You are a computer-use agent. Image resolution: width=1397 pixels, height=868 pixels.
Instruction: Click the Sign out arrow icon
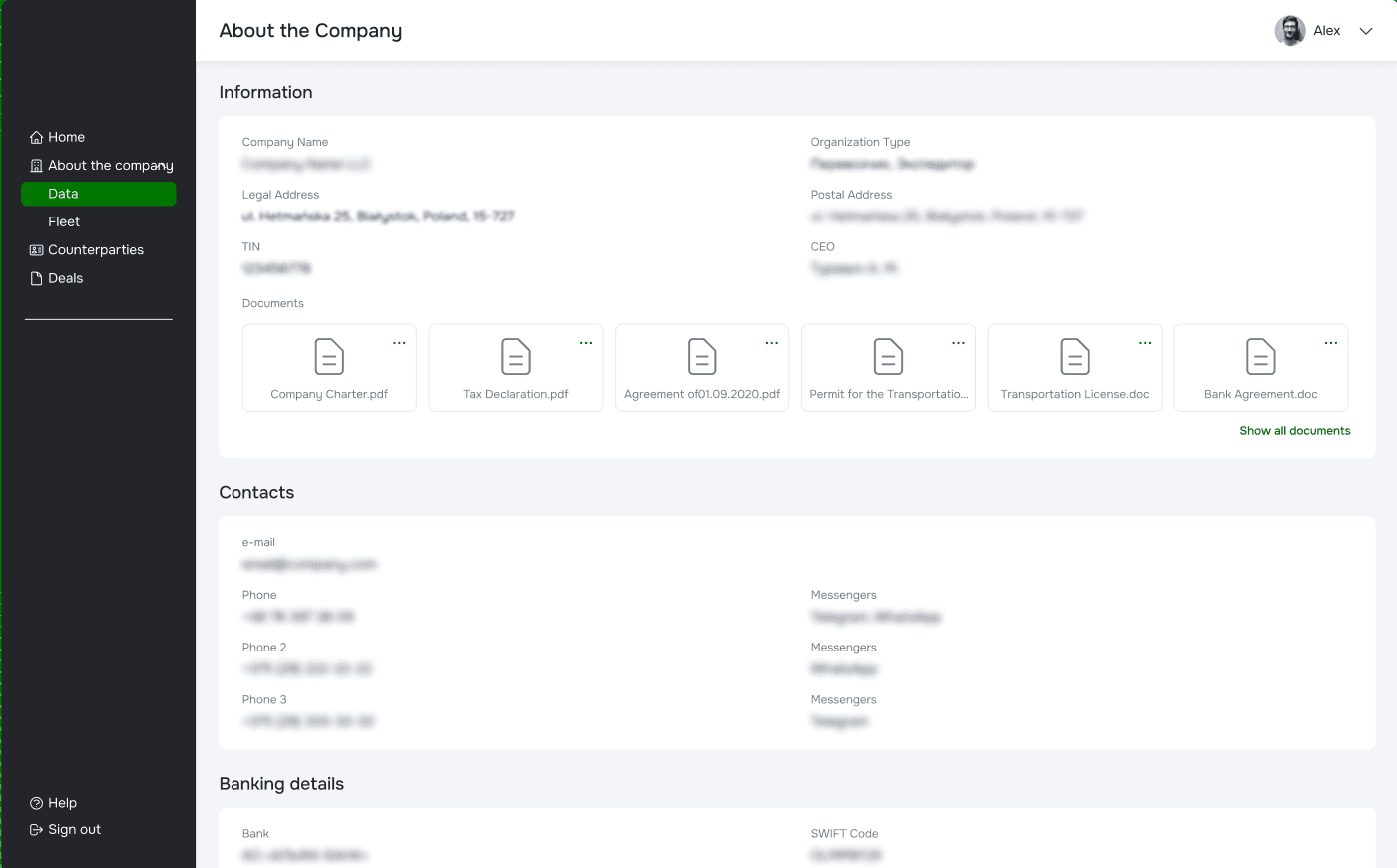pyautogui.click(x=36, y=830)
